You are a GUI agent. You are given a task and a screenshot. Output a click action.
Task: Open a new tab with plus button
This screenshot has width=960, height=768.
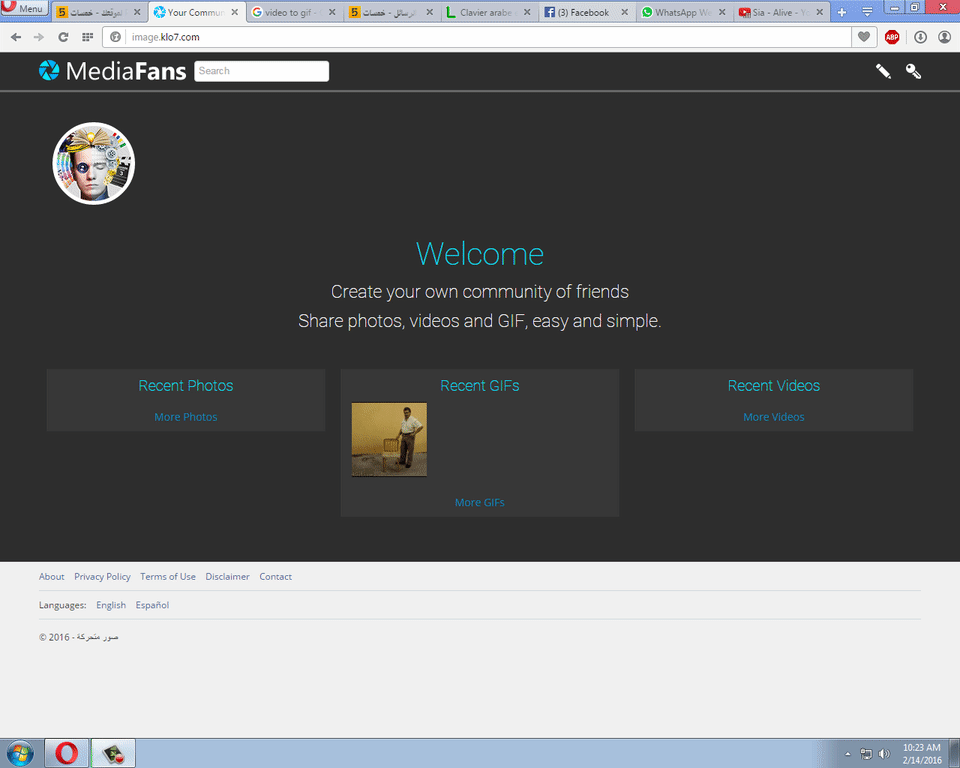[x=841, y=12]
